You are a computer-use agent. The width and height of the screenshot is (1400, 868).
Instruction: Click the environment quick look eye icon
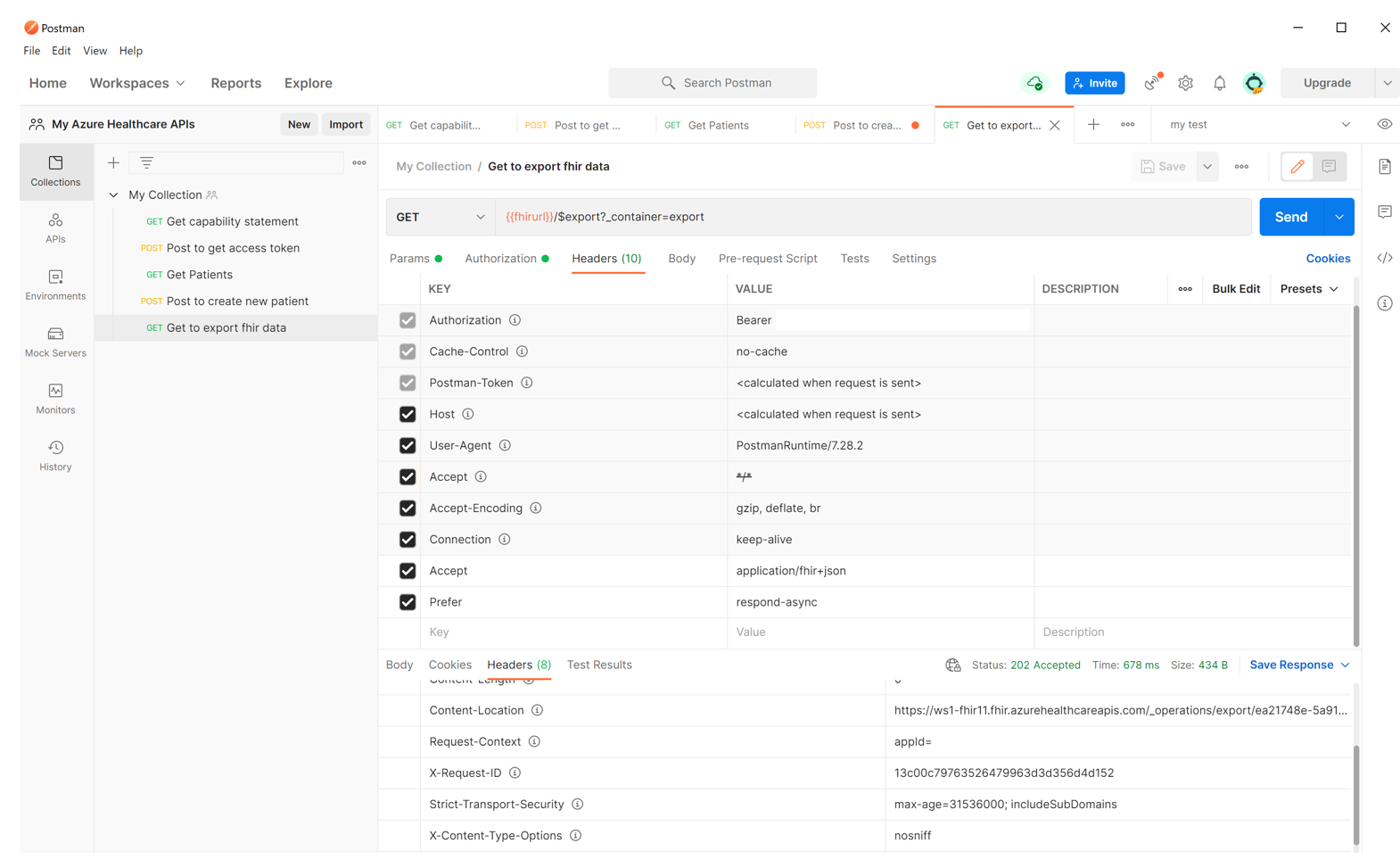click(x=1384, y=125)
